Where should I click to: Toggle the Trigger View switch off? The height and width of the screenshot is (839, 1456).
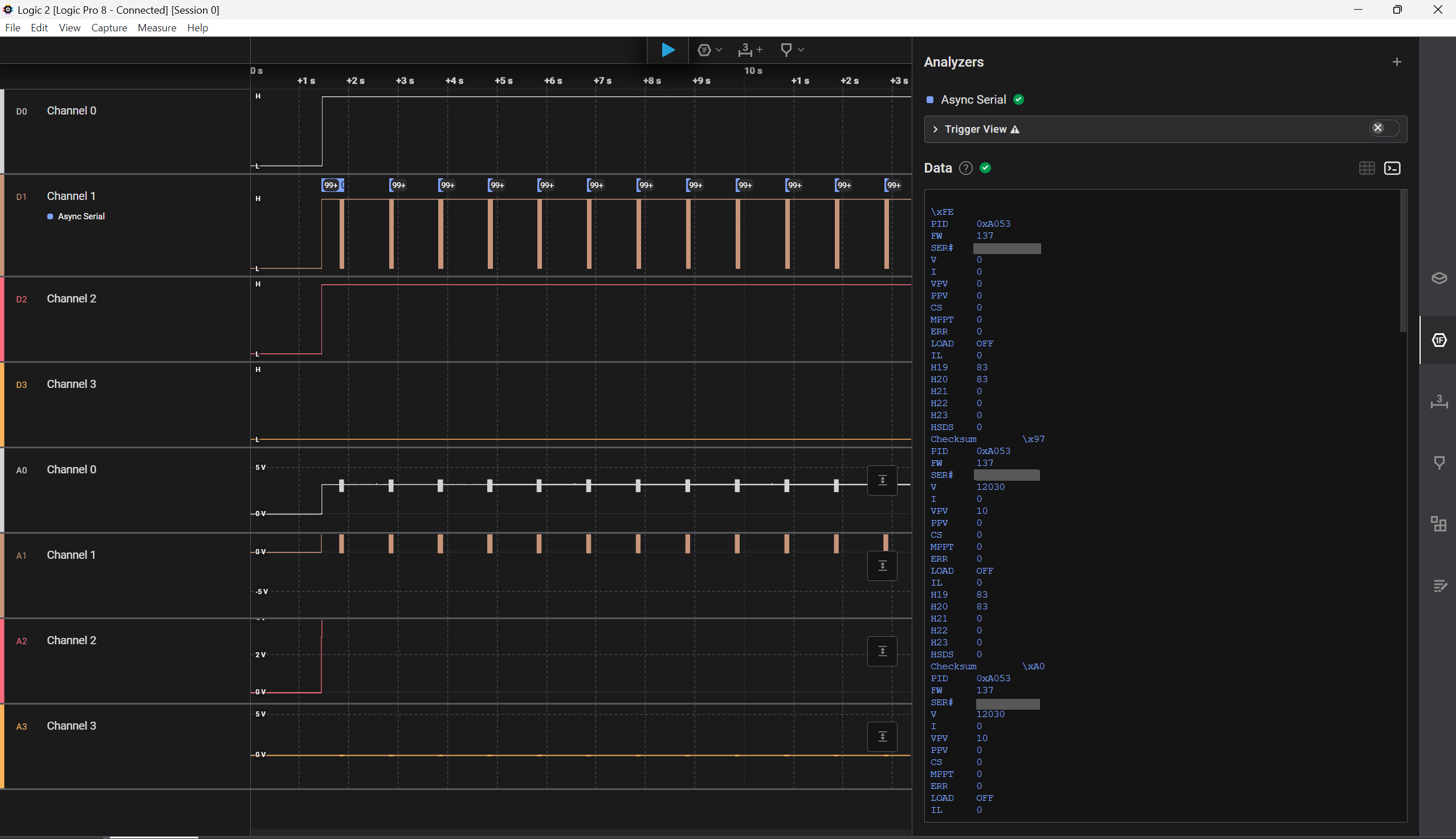[1384, 129]
